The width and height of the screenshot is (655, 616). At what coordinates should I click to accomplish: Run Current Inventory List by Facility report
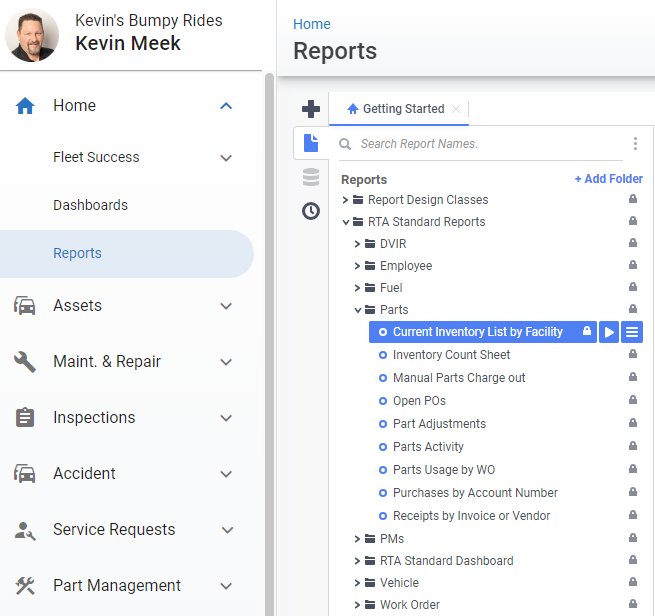pyautogui.click(x=609, y=332)
